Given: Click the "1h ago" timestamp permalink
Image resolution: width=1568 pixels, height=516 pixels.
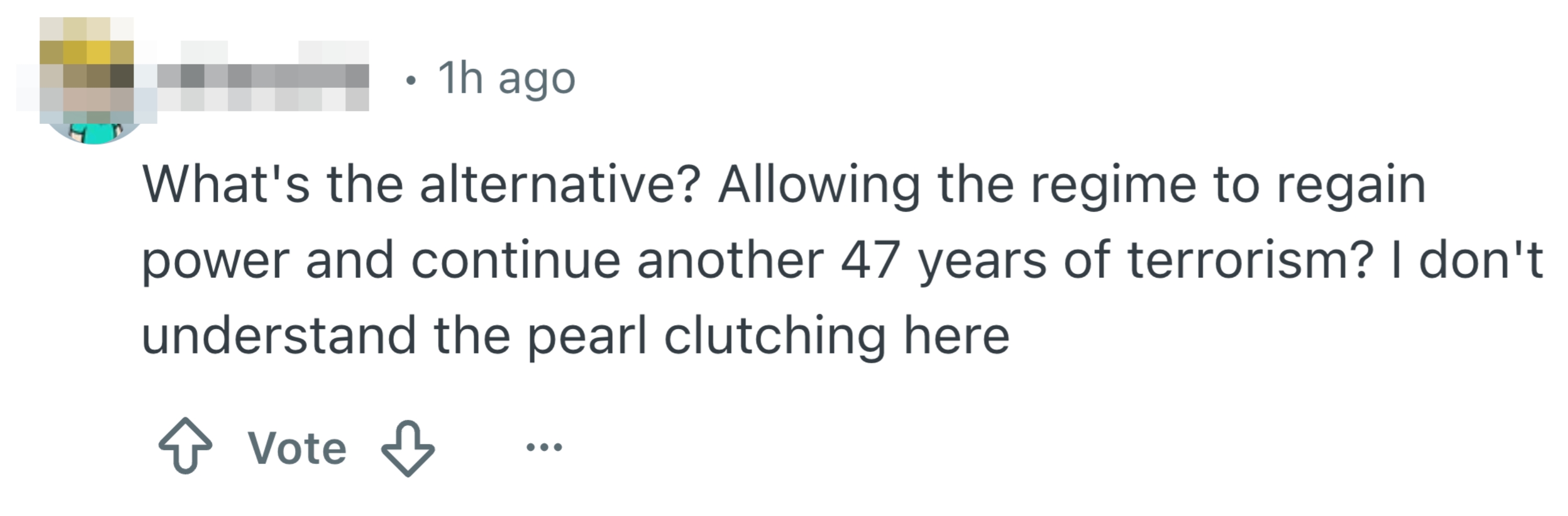Looking at the screenshot, I should [x=506, y=79].
